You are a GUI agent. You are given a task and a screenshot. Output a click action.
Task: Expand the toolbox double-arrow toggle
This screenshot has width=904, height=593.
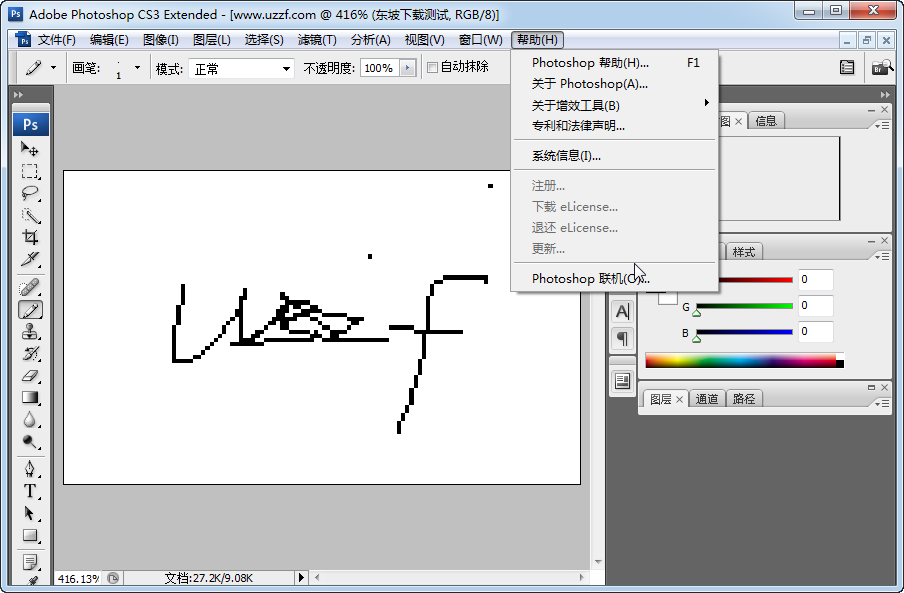point(18,95)
